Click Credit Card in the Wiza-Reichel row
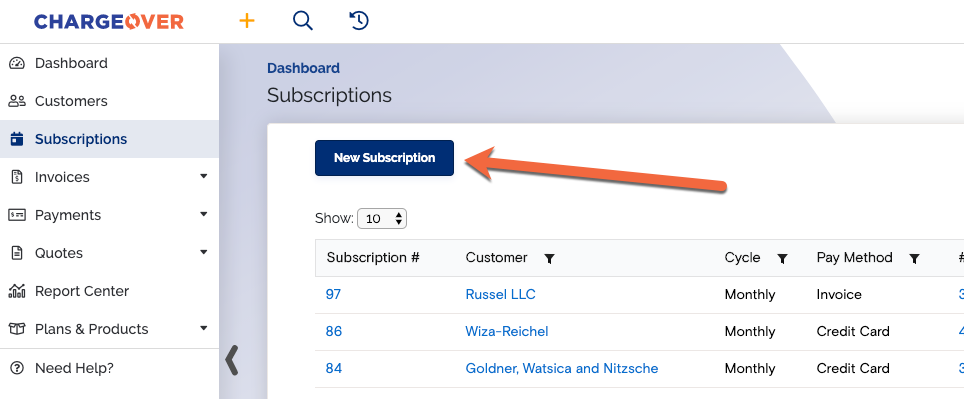The image size is (964, 399). 853,331
